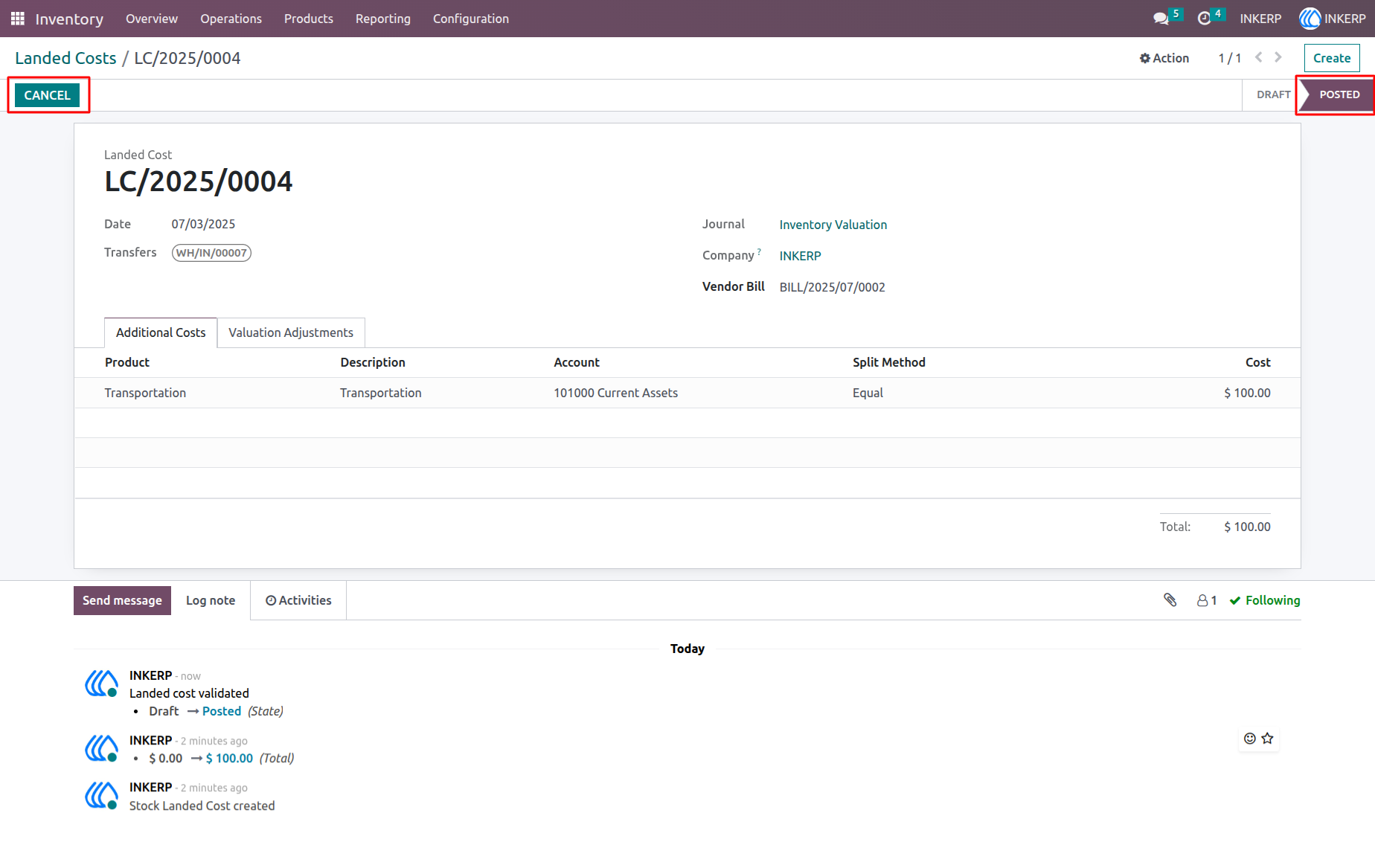Click the Equal split method cell
The image size is (1375, 868).
click(868, 393)
